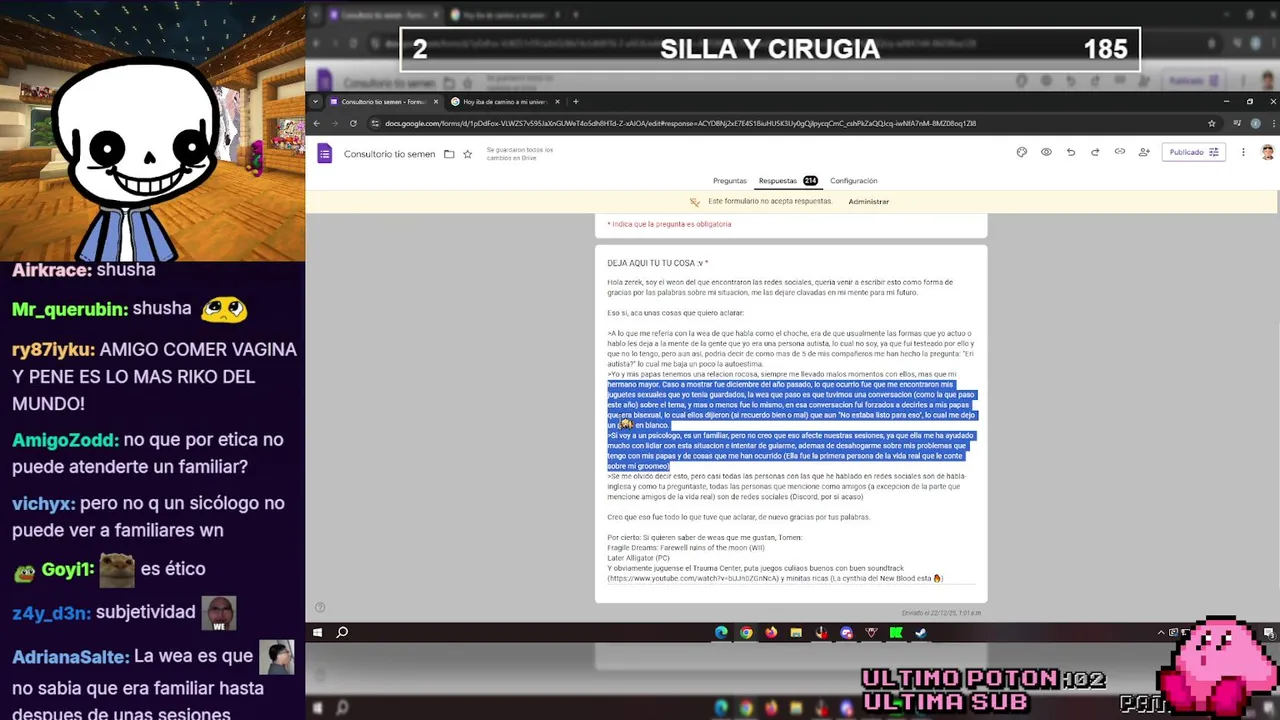The height and width of the screenshot is (720, 1280).
Task: Expand the tab search dropdown arrow
Action: (316, 102)
